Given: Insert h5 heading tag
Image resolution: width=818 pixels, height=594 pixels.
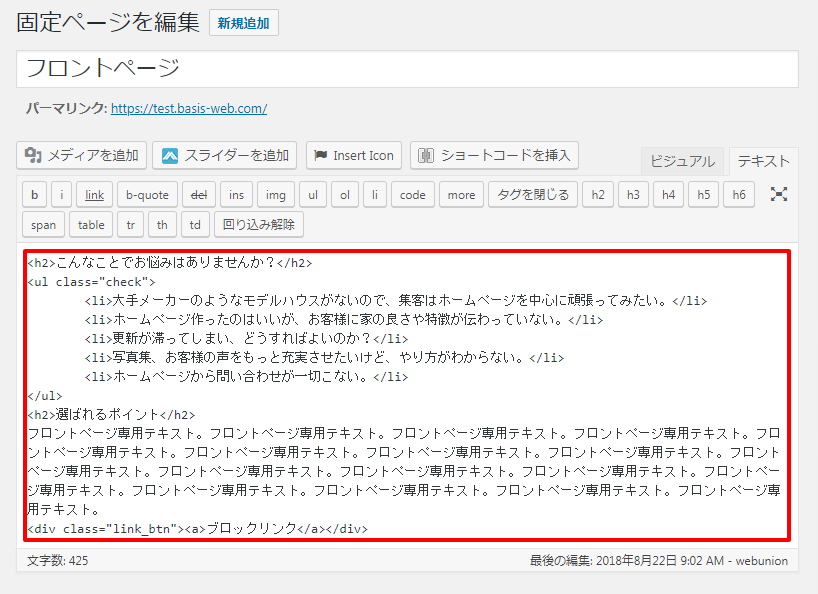Looking at the screenshot, I should [704, 195].
